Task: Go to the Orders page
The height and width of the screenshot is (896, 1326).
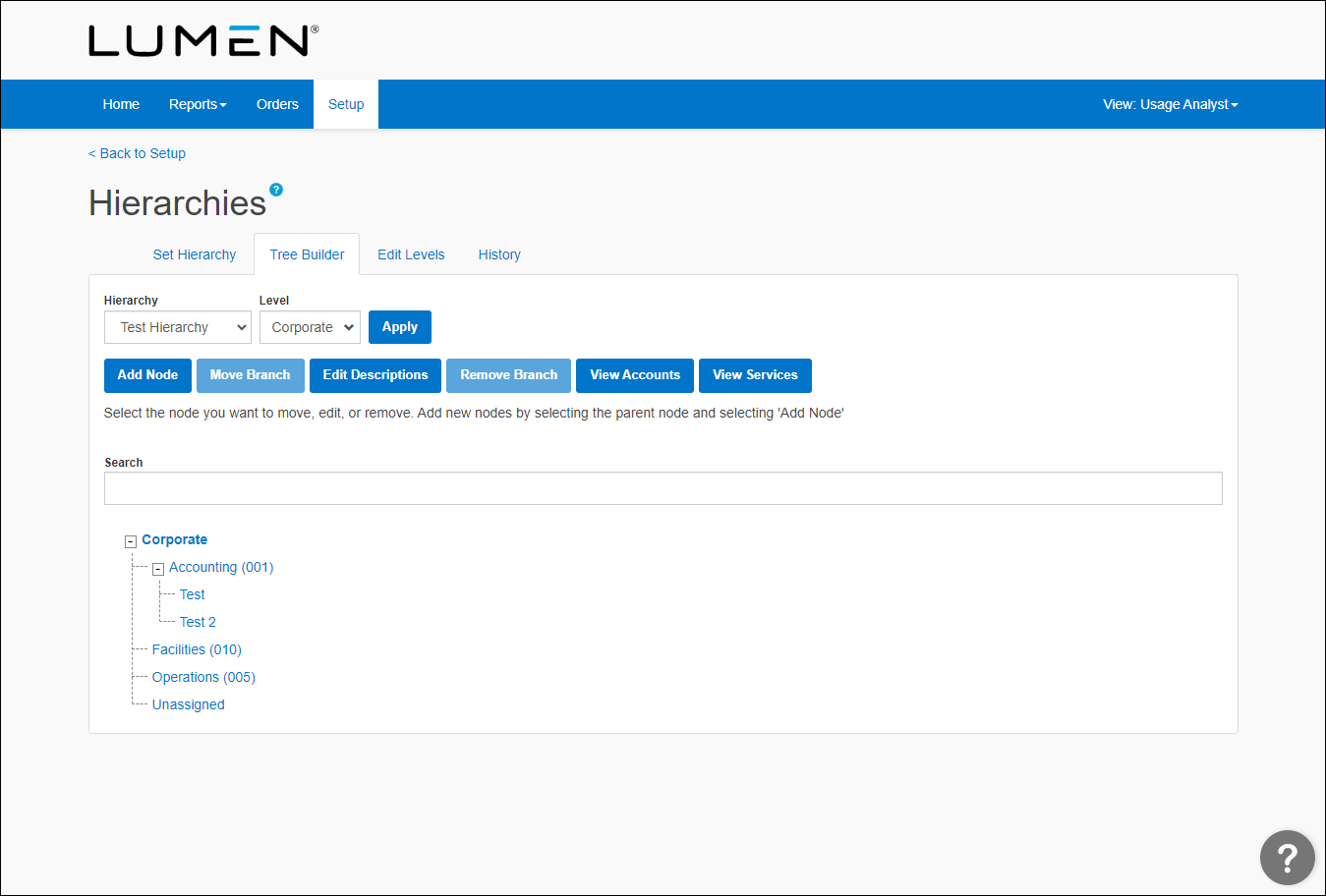Action: point(277,104)
